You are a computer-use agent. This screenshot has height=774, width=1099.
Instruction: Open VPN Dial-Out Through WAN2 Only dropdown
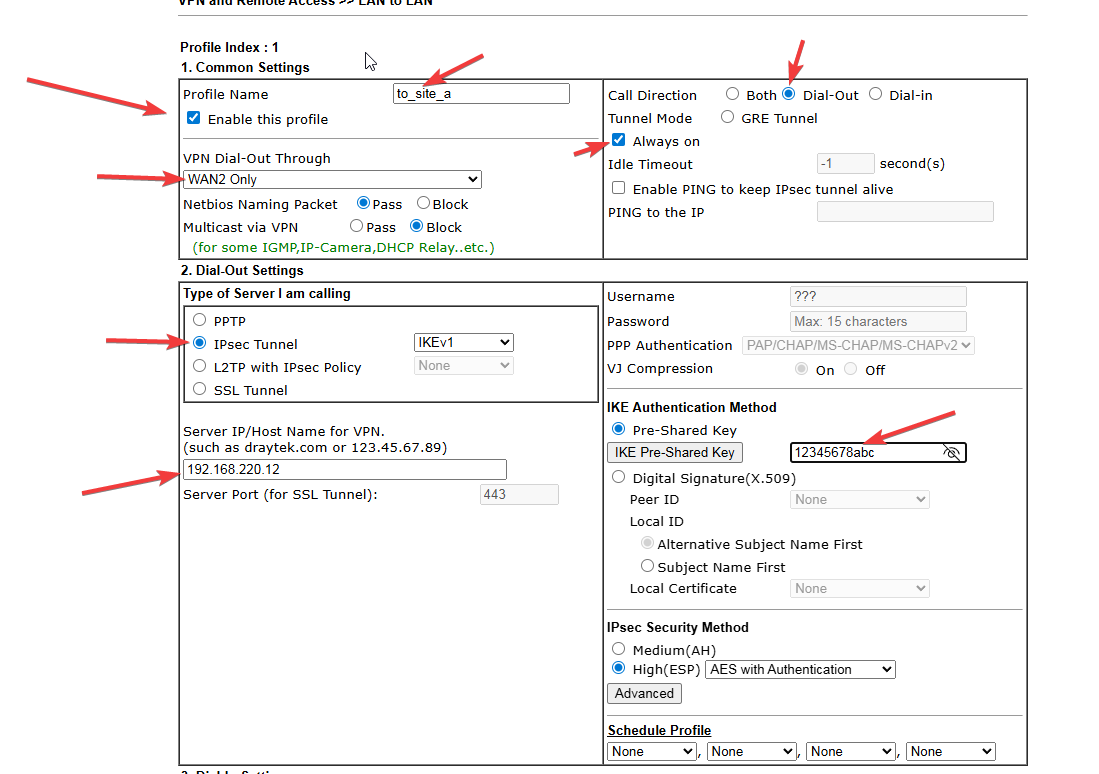point(332,179)
